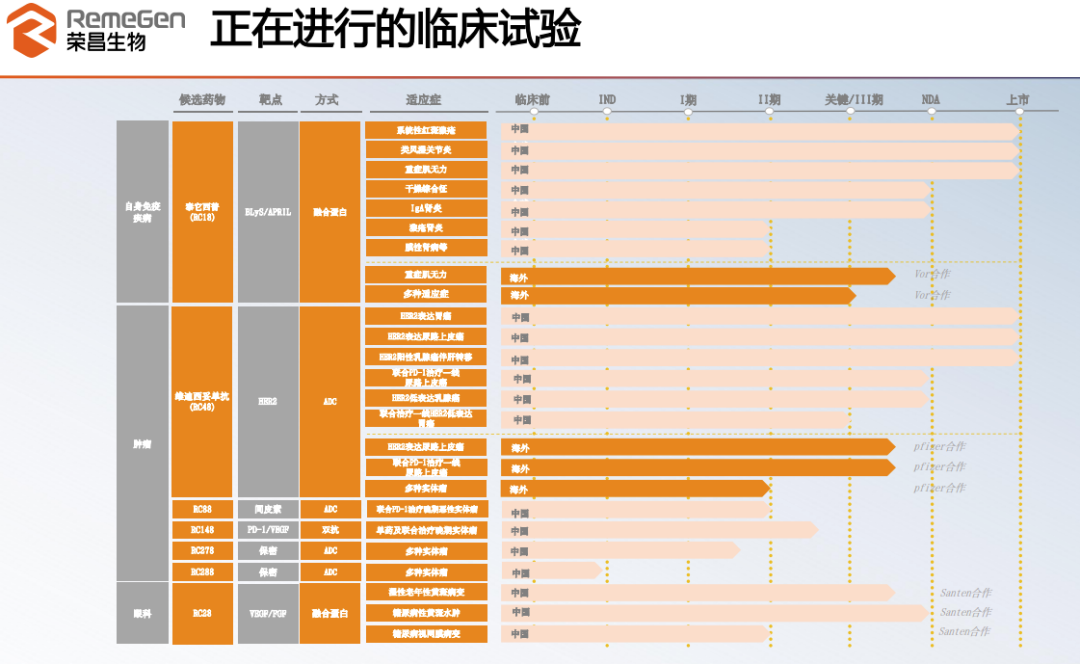This screenshot has height=664, width=1080.
Task: Click the 海外 progress bar for 多种适应症
Action: [678, 295]
